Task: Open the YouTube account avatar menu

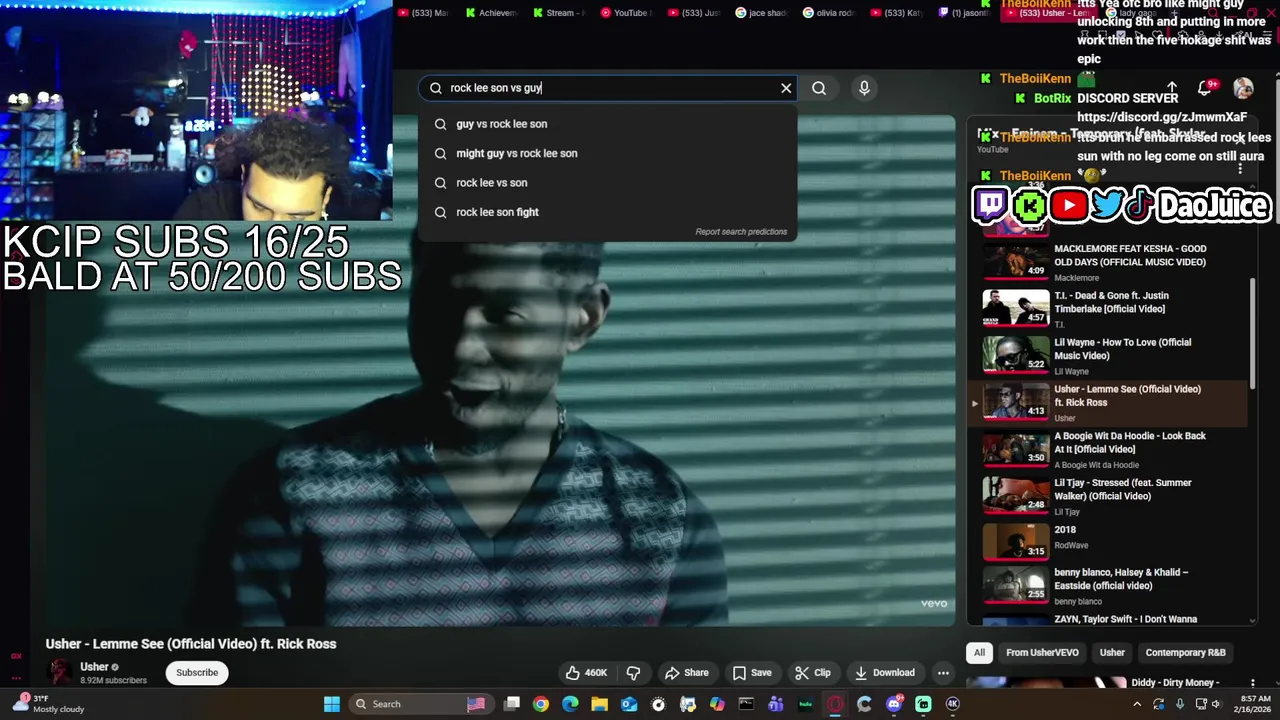Action: (1243, 88)
